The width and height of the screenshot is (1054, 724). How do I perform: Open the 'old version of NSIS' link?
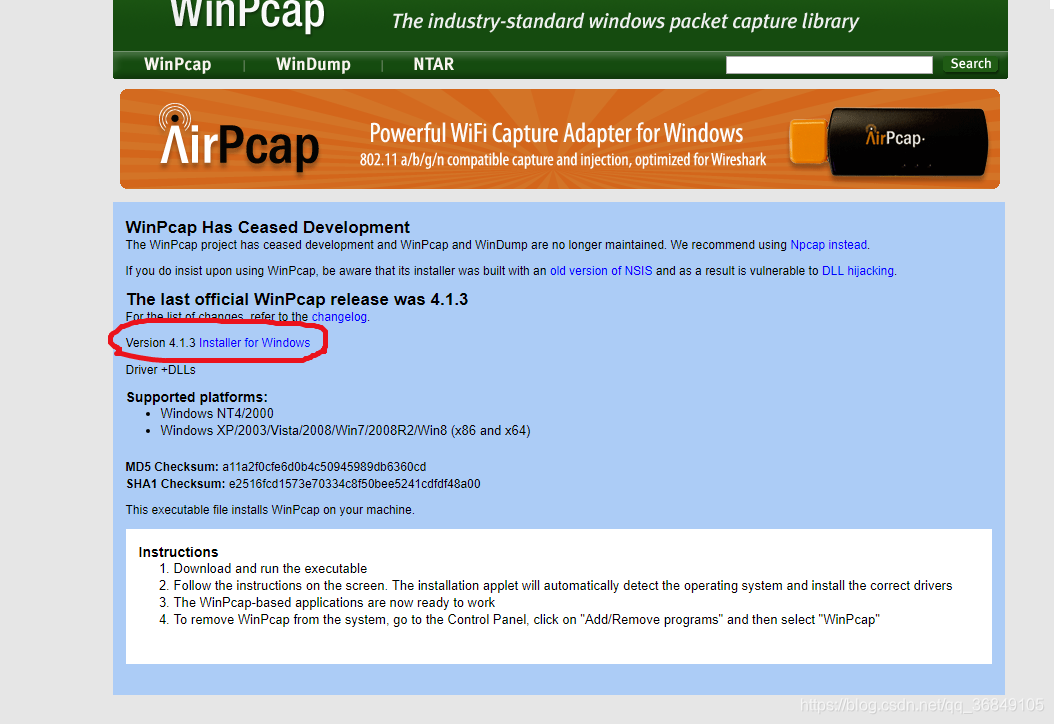601,271
